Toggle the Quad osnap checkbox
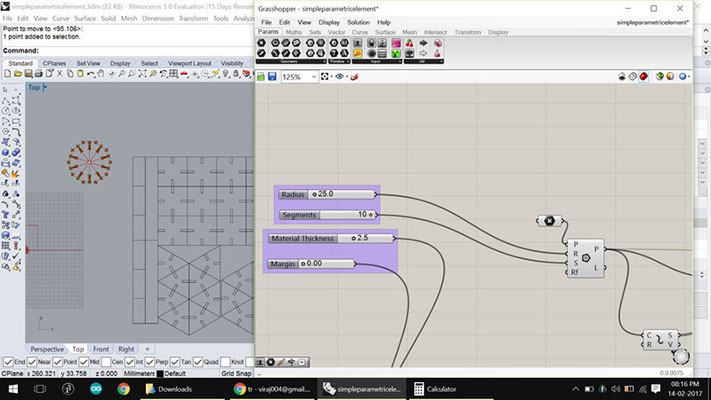This screenshot has width=711, height=400. (x=198, y=362)
